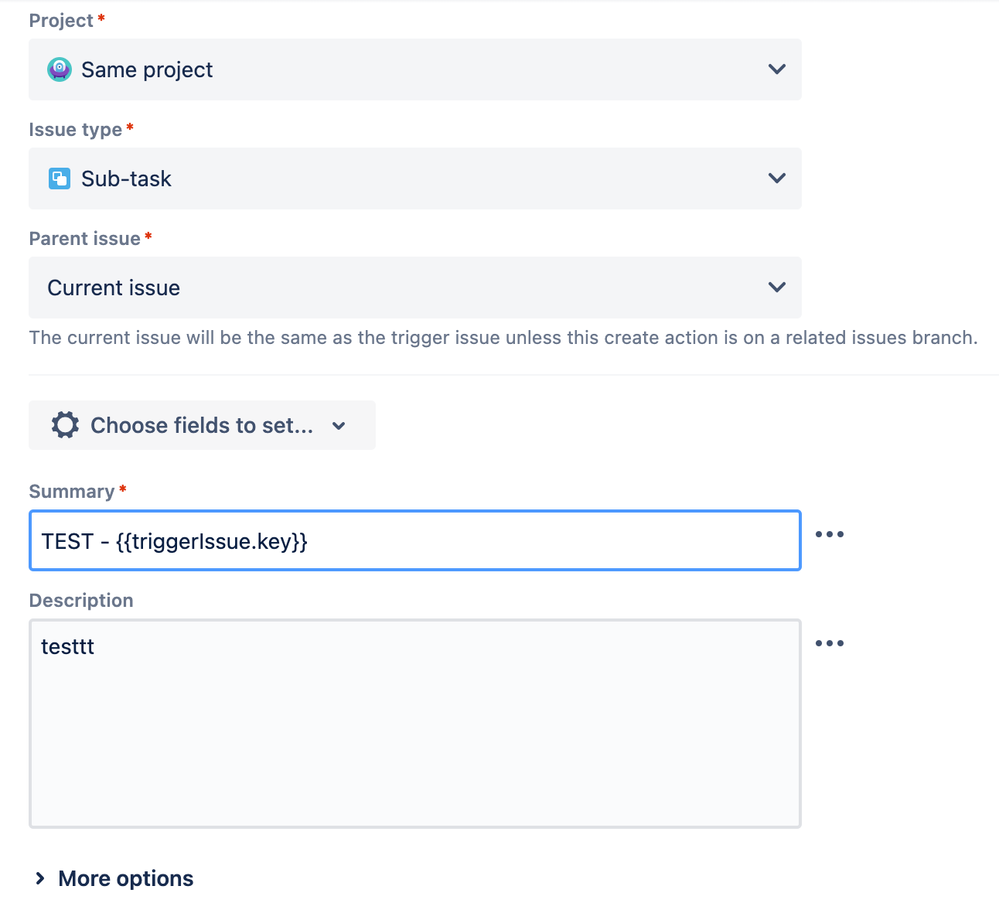
Task: Click the Summary field label
Action: coord(72,492)
